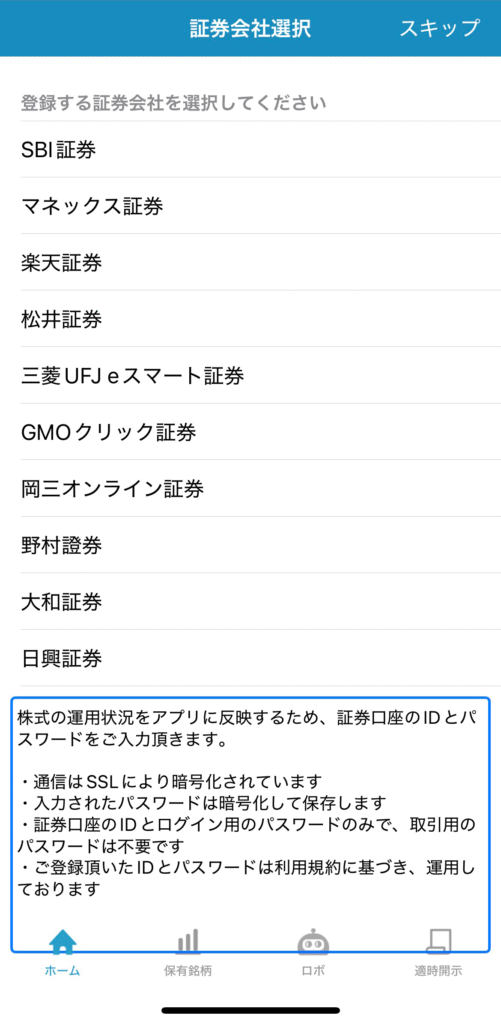Switch to the 保有銘柄 tab label
Image resolution: width=501 pixels, height=1024 pixels.
tap(188, 971)
